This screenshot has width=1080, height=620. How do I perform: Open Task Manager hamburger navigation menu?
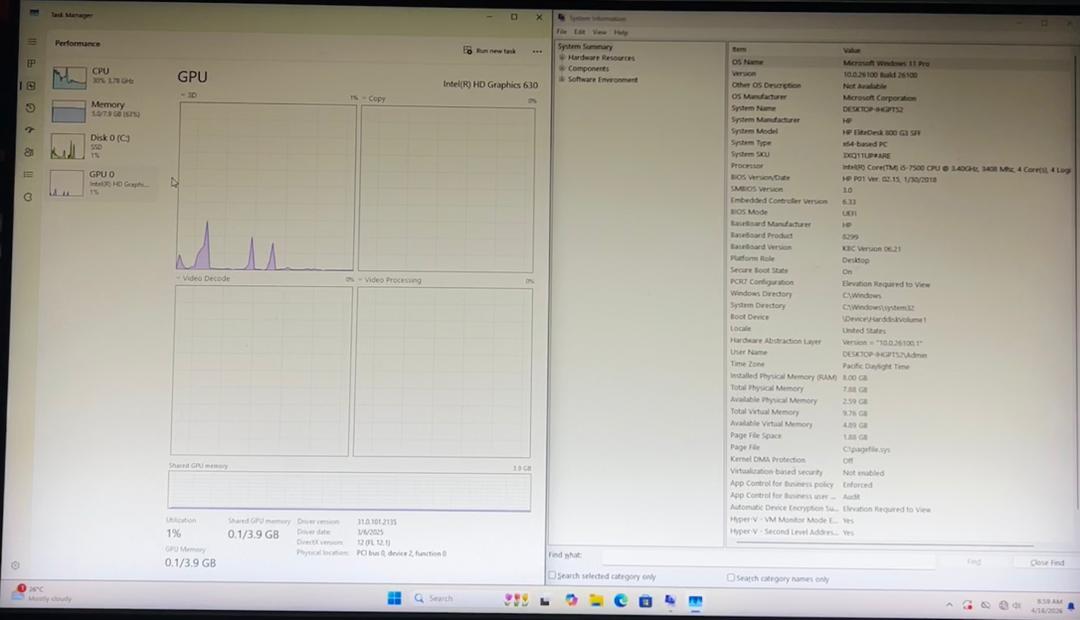(x=32, y=42)
